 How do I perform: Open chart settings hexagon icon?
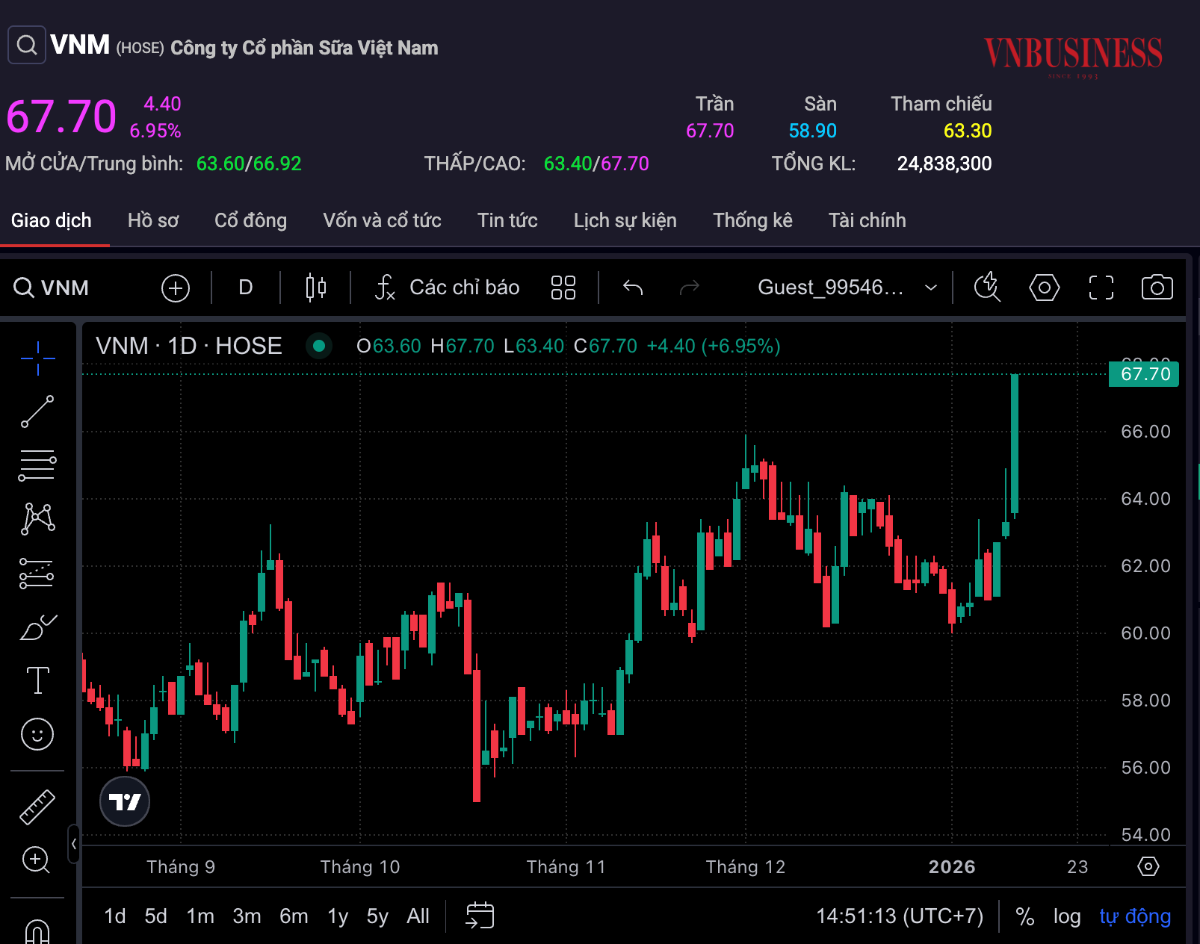[1044, 288]
